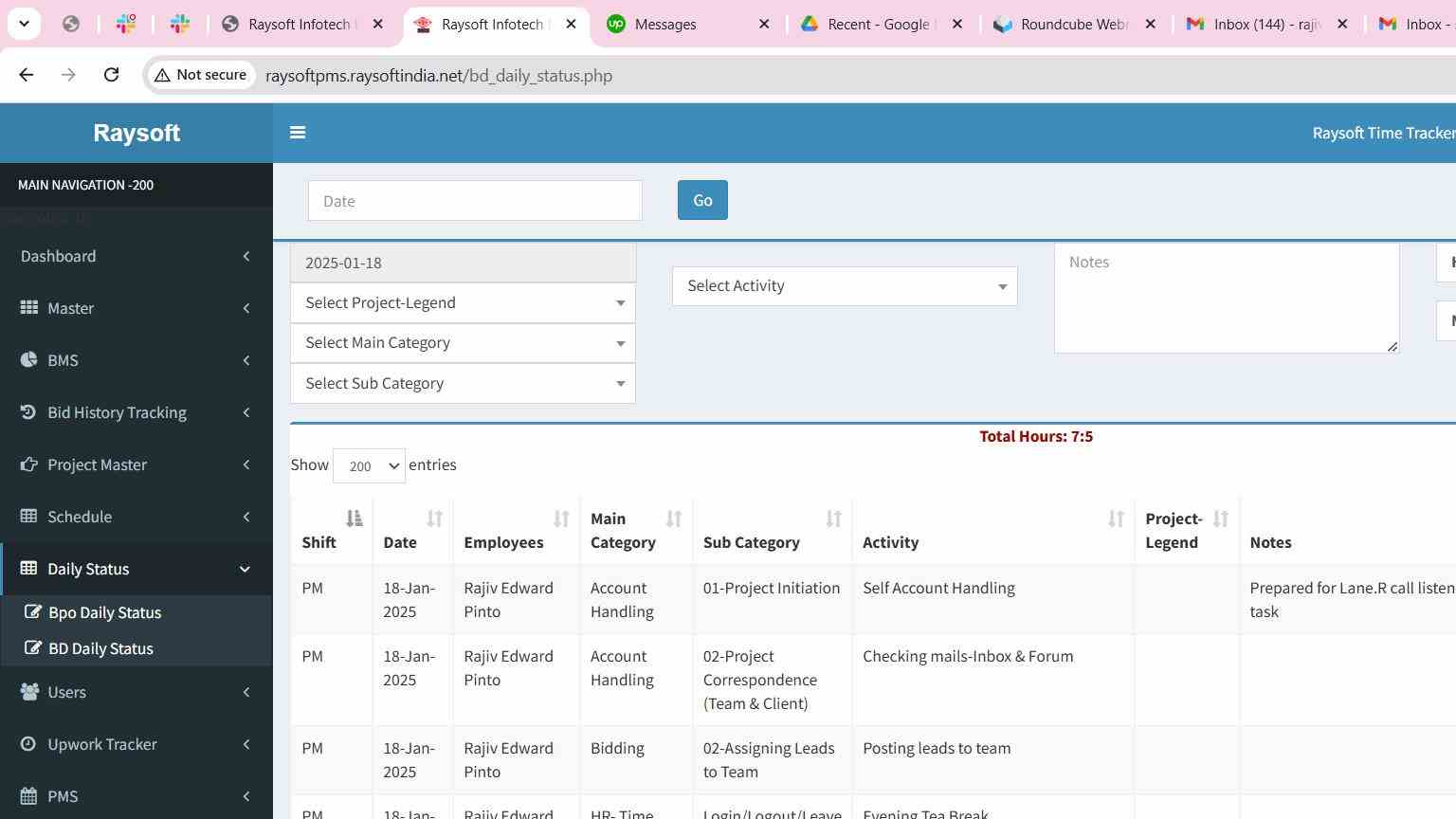Open the Select Activity dropdown

tap(845, 286)
